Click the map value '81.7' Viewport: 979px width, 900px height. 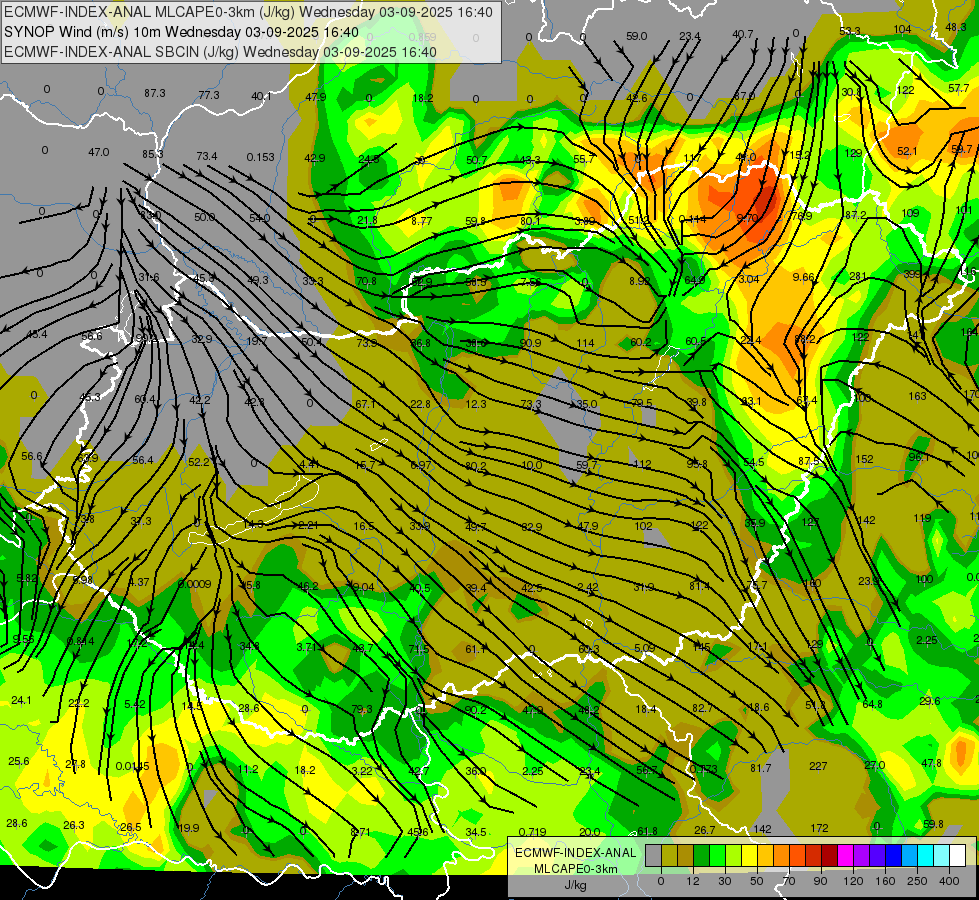760,768
